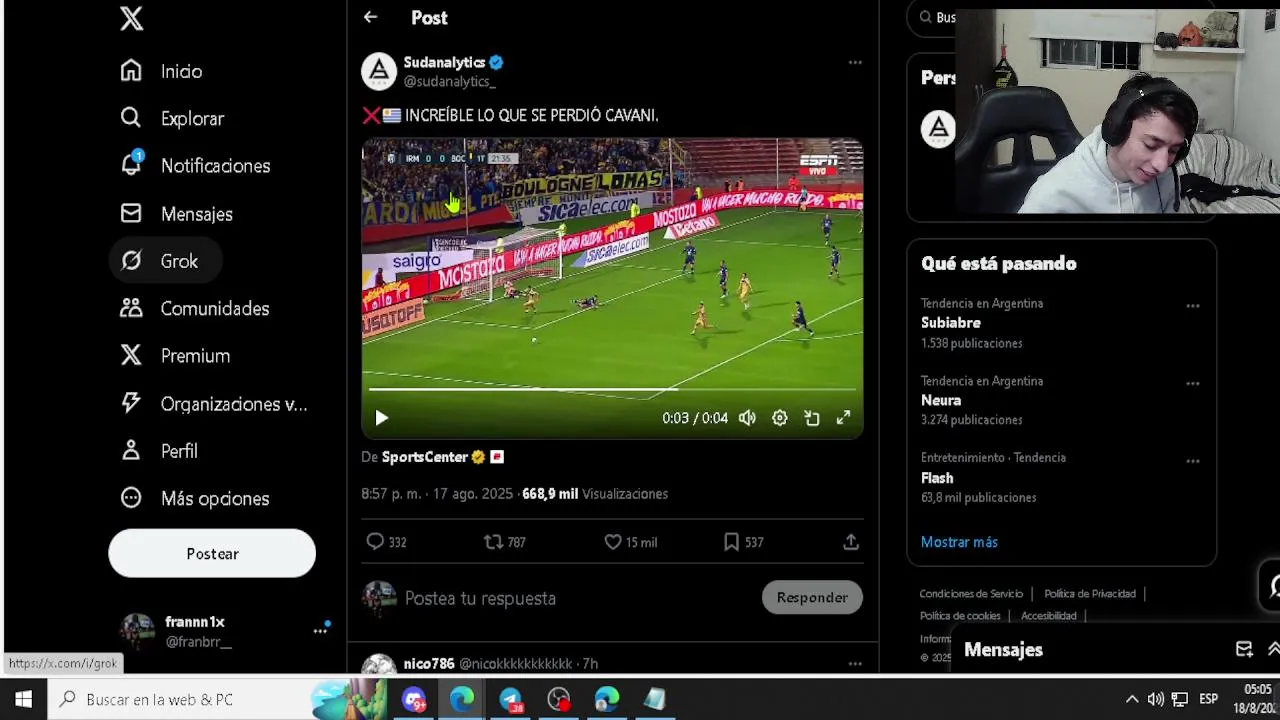Open Accesibilidad footer link
Viewport: 1280px width, 720px height.
coord(1048,616)
